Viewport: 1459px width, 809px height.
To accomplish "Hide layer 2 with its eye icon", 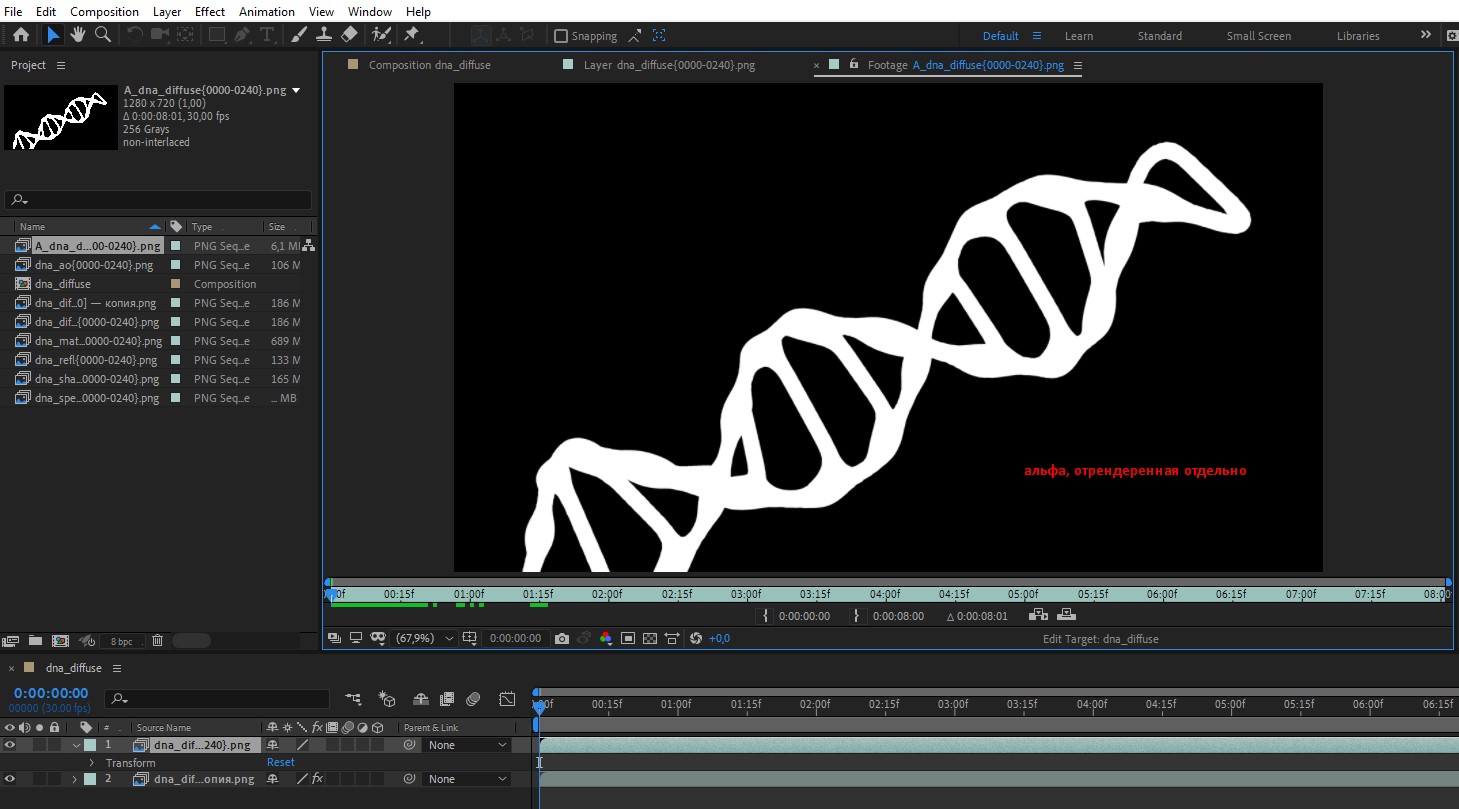I will [x=10, y=779].
